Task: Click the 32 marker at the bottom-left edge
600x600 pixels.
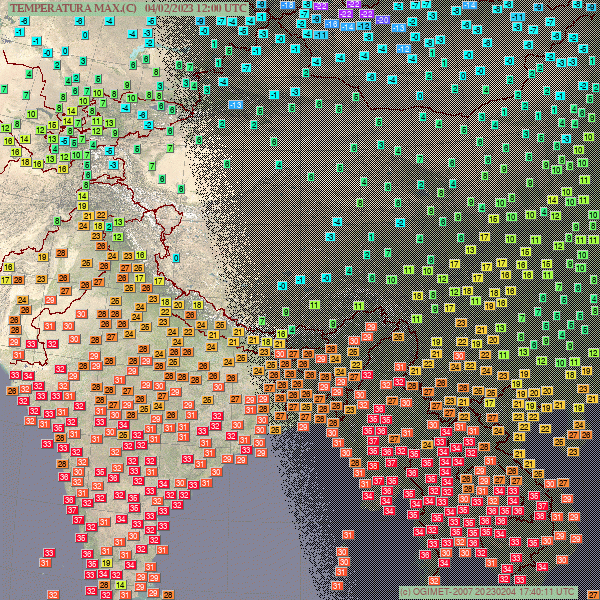Action: click(x=53, y=595)
